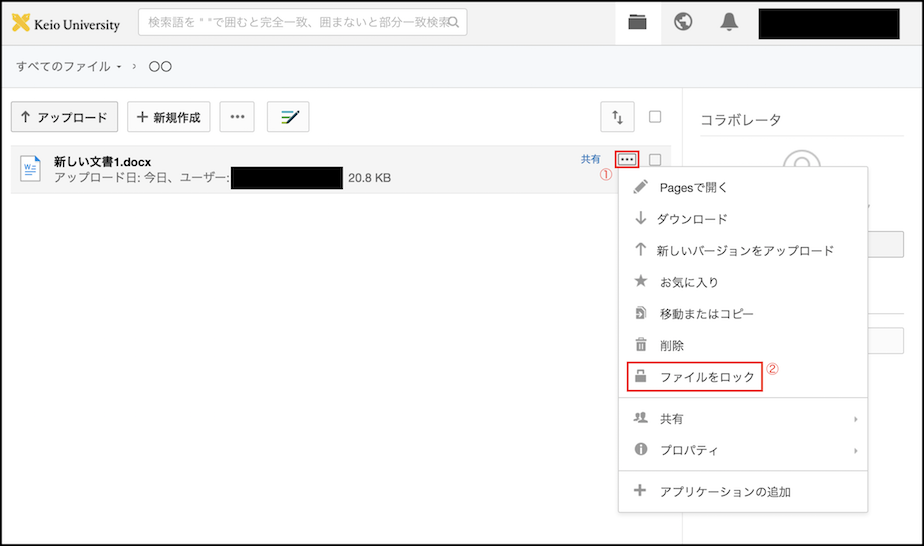This screenshot has width=924, height=546.
Task: Click the 共有 link on the file row
Action: click(x=591, y=159)
